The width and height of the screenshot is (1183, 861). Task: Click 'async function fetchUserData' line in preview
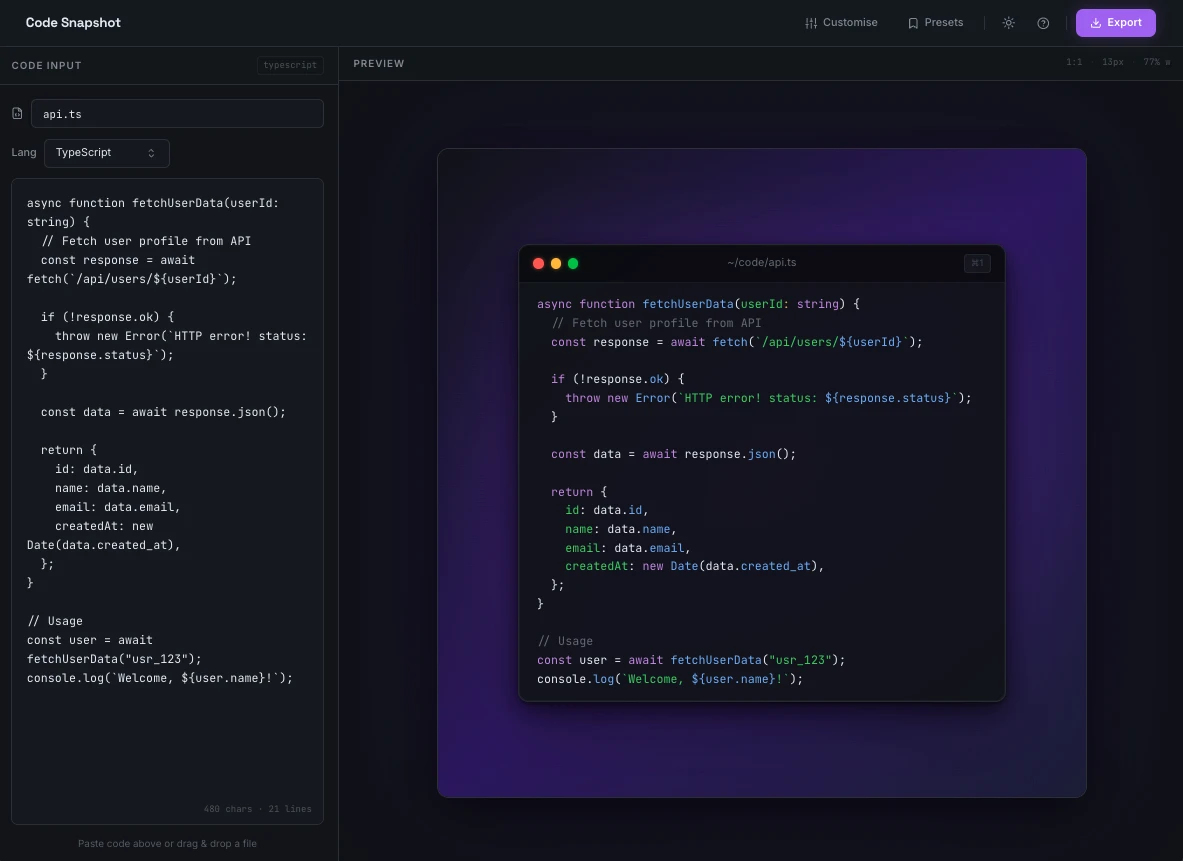[x=699, y=304]
